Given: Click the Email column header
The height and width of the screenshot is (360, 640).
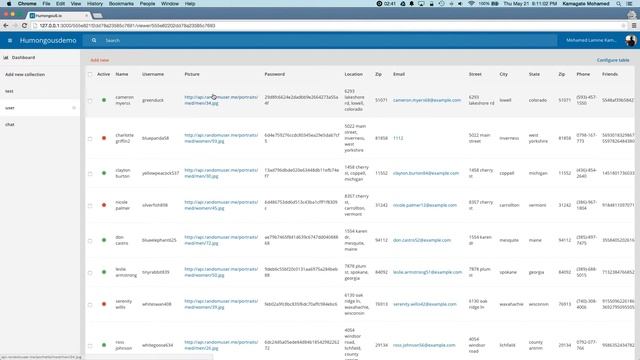Looking at the screenshot, I should (399, 74).
